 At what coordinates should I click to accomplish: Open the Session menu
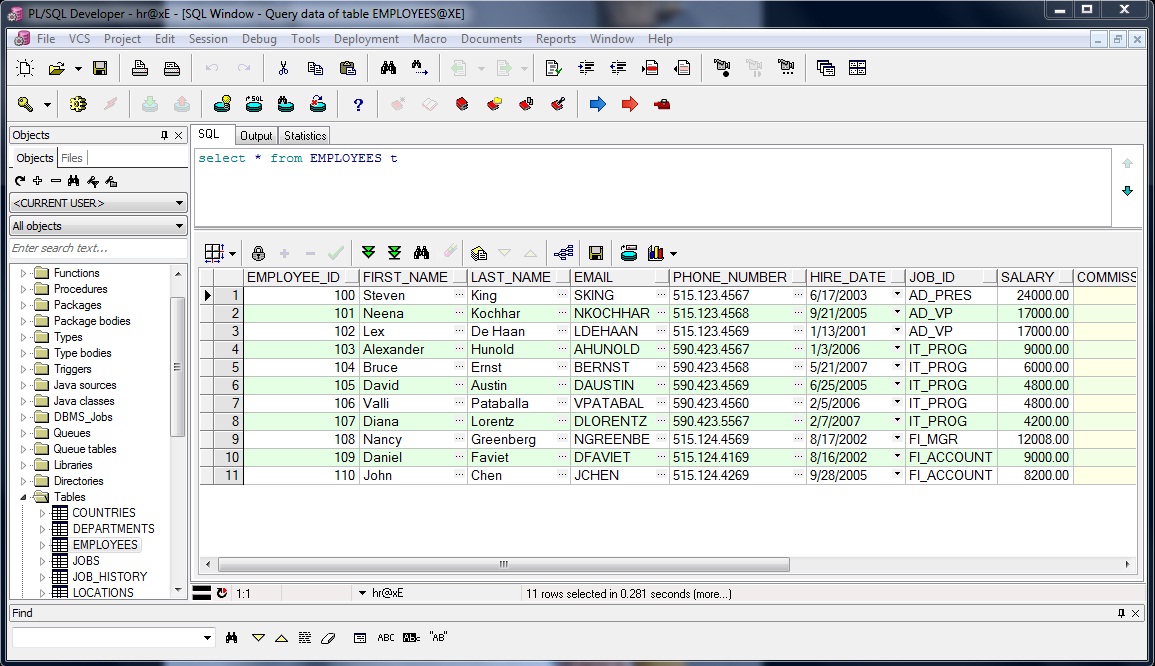208,39
